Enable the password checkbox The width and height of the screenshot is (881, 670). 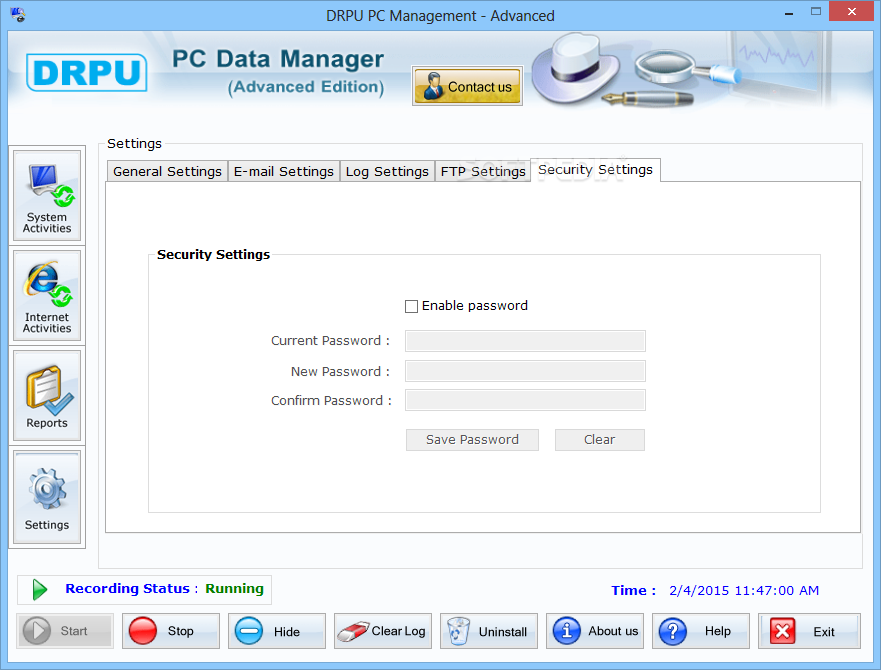(411, 306)
